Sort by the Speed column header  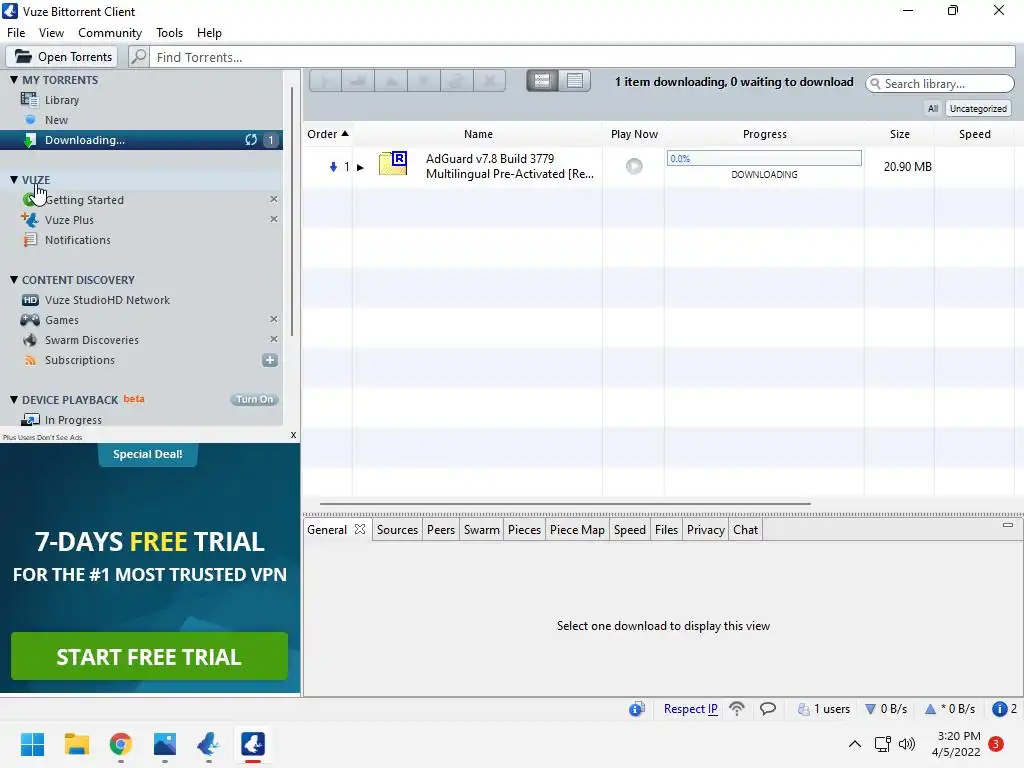(x=974, y=134)
